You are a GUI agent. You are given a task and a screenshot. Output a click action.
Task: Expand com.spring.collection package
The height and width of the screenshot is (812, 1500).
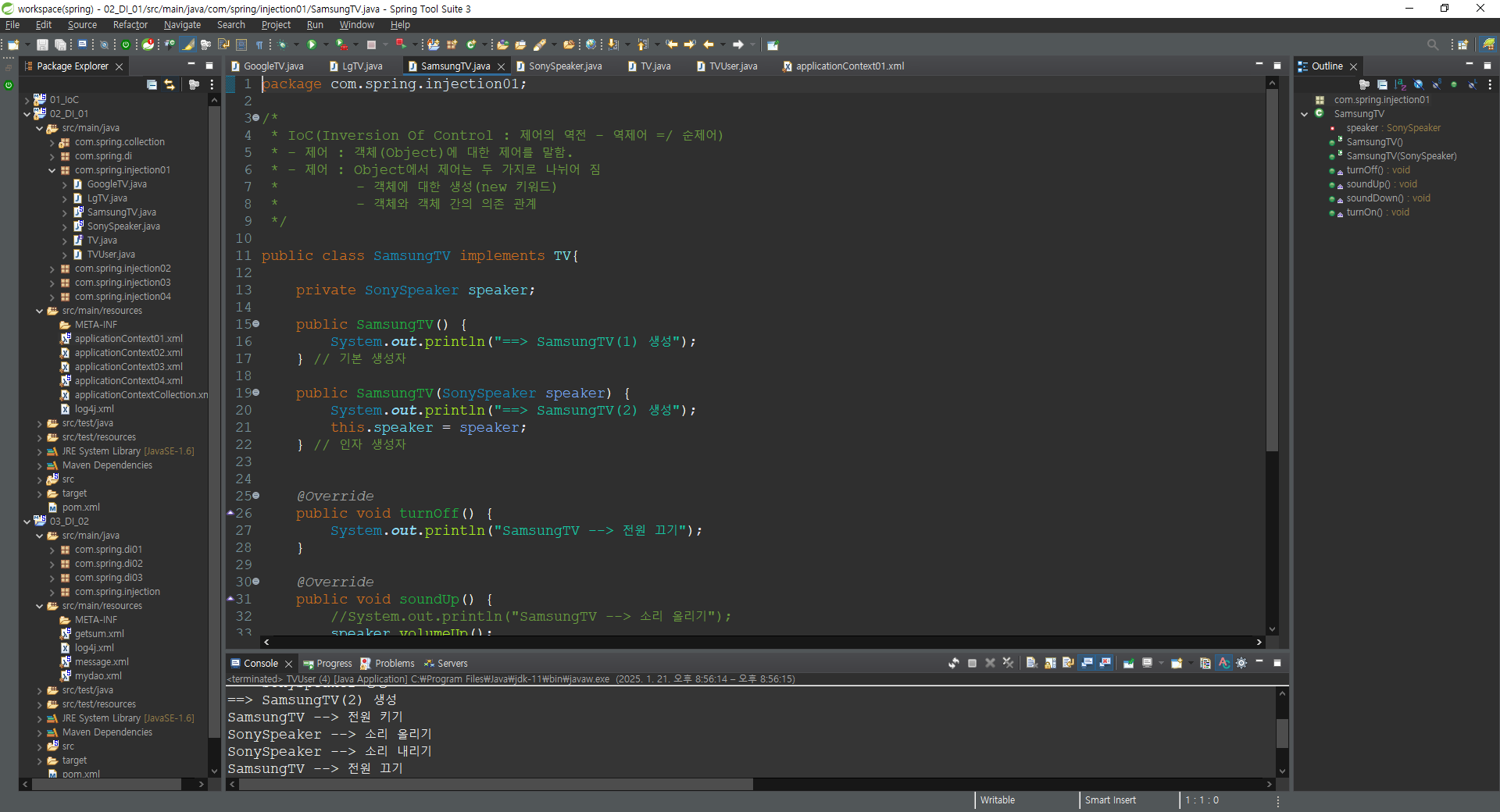point(52,142)
